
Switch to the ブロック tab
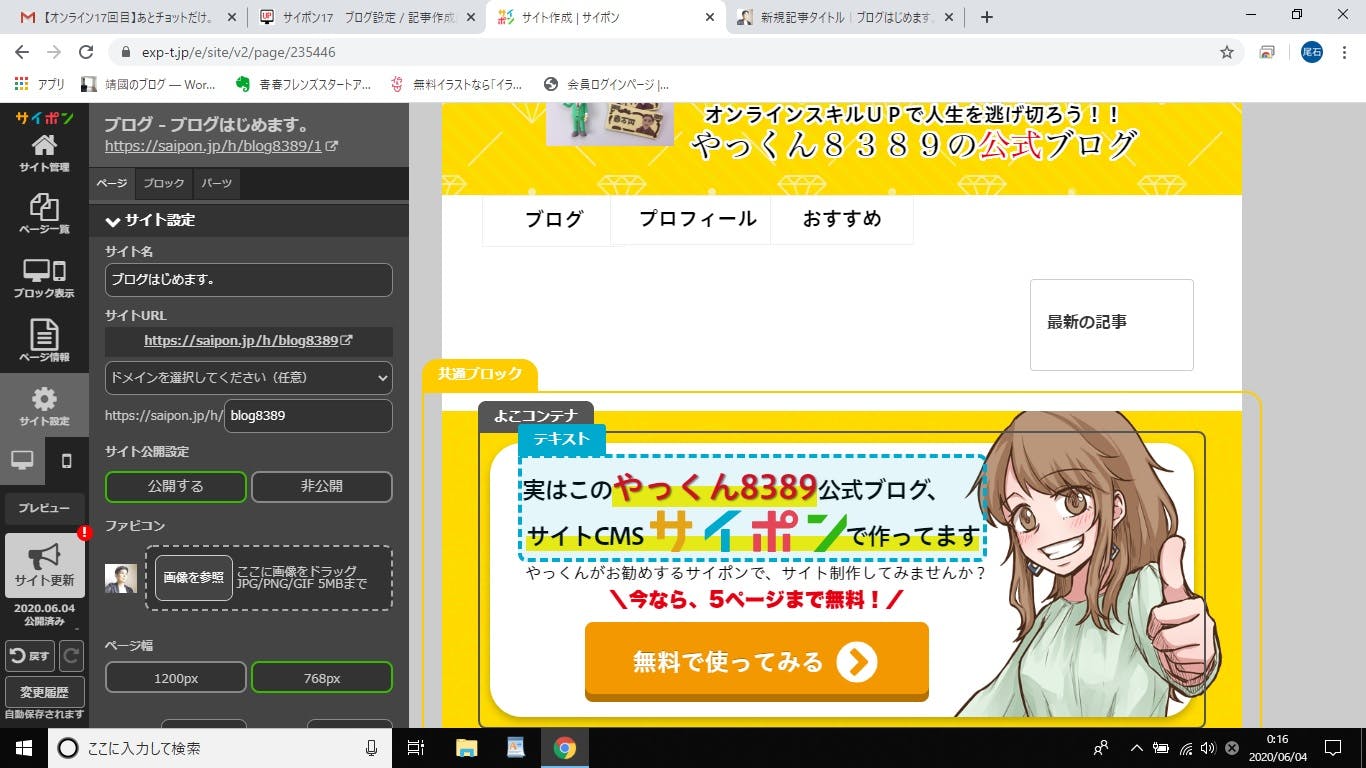[163, 184]
